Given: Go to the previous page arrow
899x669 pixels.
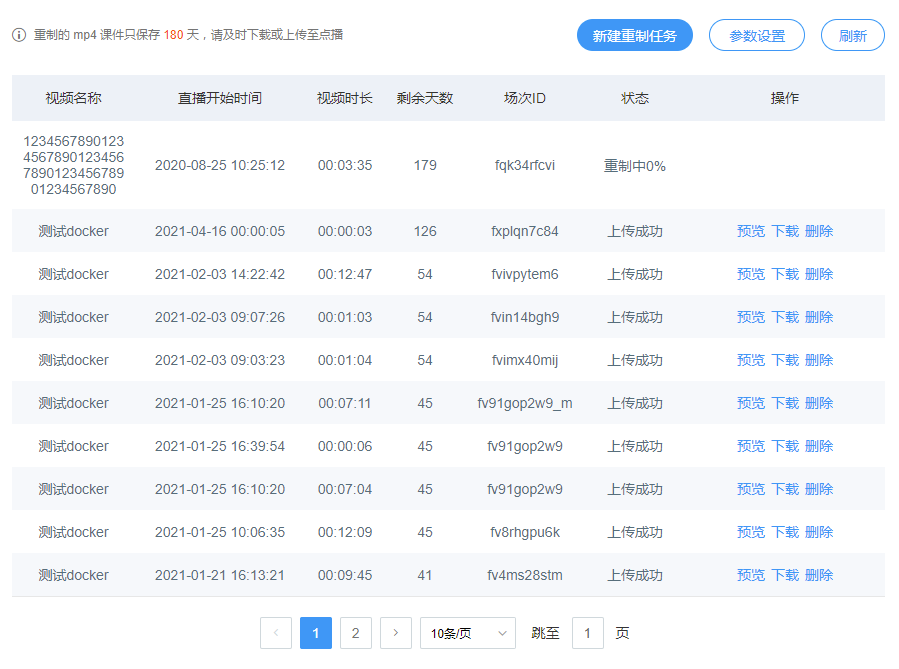Looking at the screenshot, I should click(276, 633).
